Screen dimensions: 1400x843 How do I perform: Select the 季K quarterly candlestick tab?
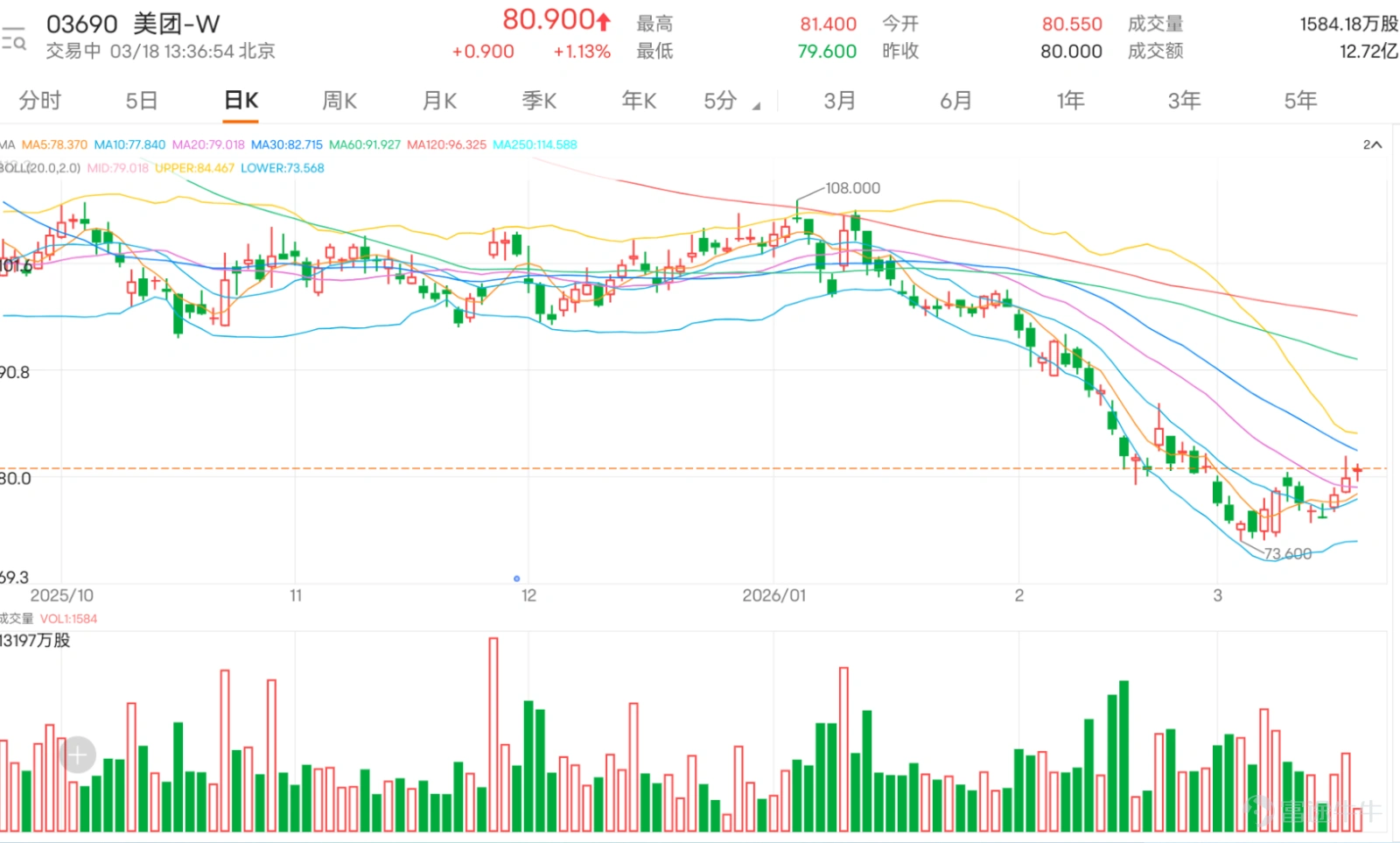pyautogui.click(x=539, y=101)
